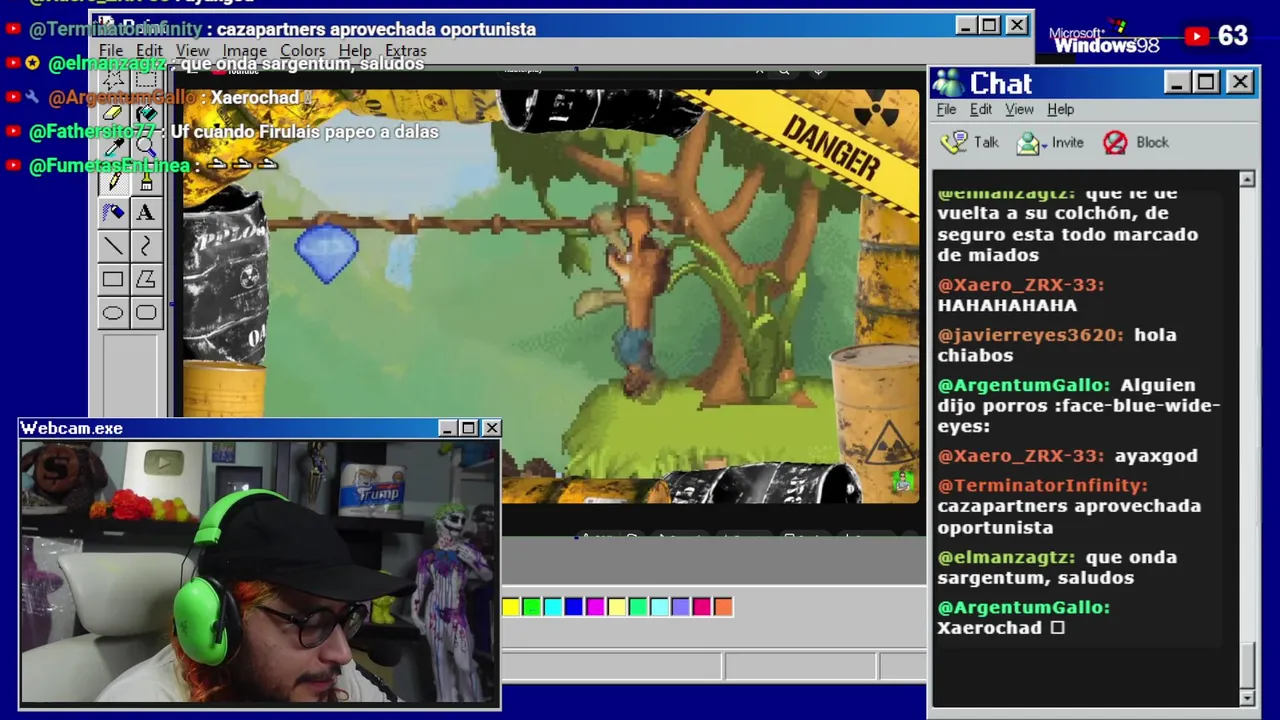The height and width of the screenshot is (720, 1280).
Task: Click the Block button label
Action: [1152, 143]
